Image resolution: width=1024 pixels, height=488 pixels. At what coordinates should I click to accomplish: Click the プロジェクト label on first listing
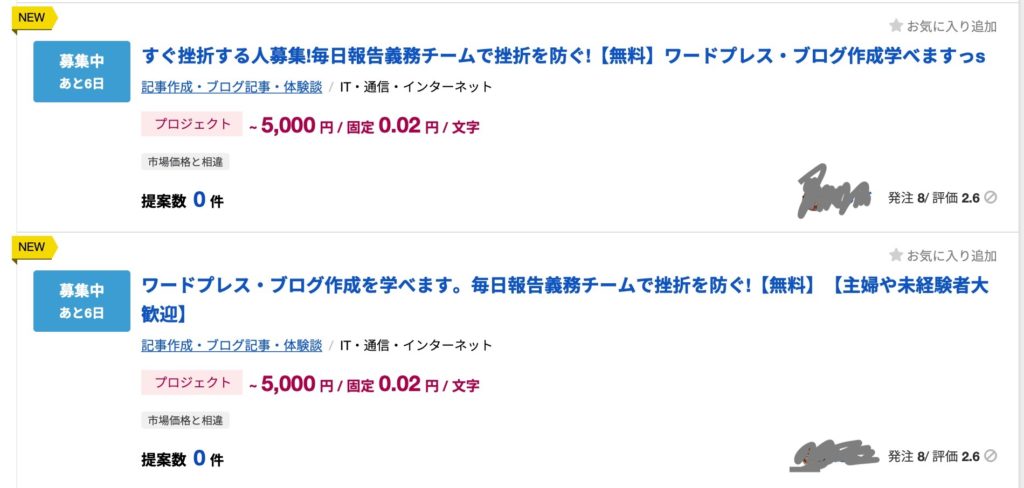[x=192, y=124]
